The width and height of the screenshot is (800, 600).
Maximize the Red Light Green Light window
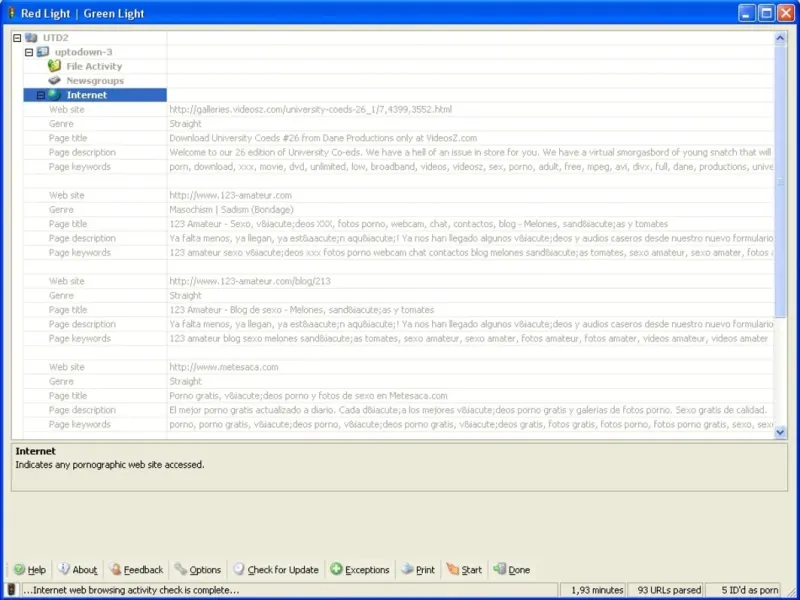(x=766, y=13)
